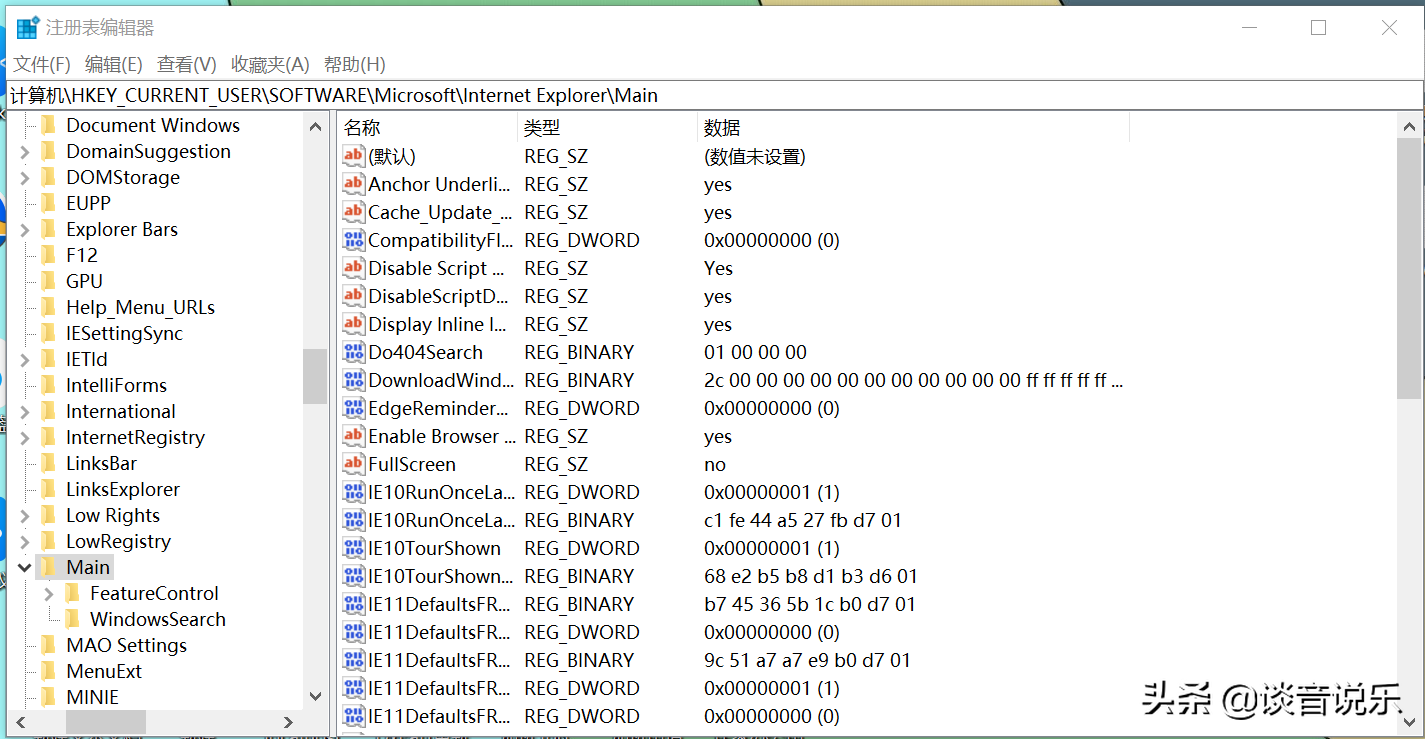Viewport: 1425px width, 739px height.
Task: Select the WindowsSearch subkey folder icon
Action: (x=73, y=619)
